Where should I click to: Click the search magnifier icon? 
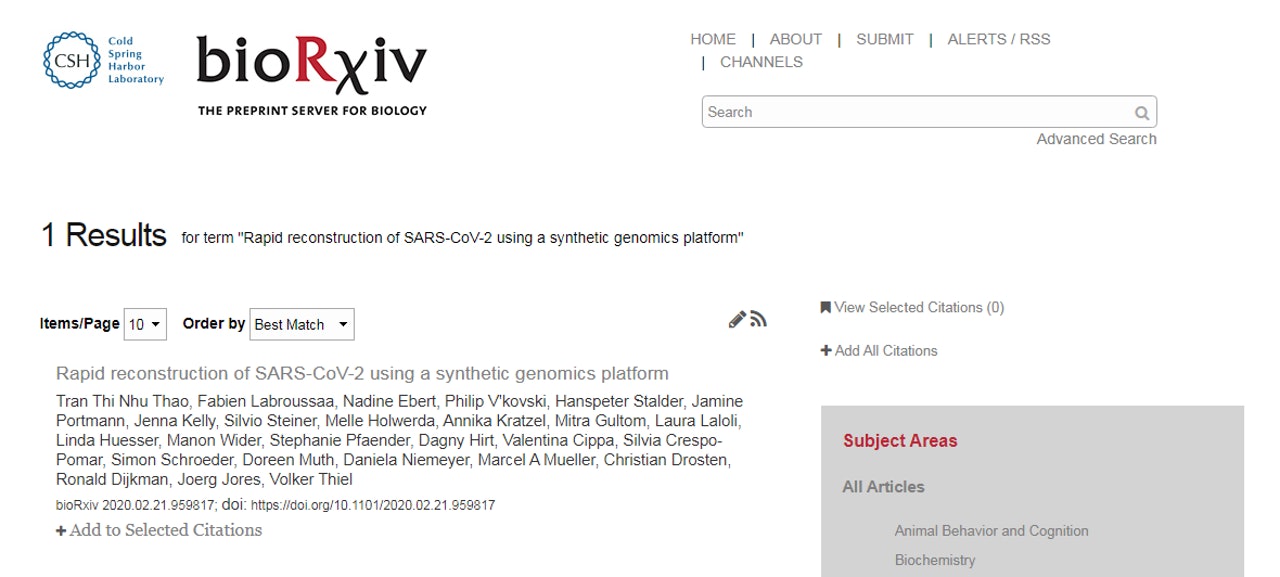[x=1142, y=113]
